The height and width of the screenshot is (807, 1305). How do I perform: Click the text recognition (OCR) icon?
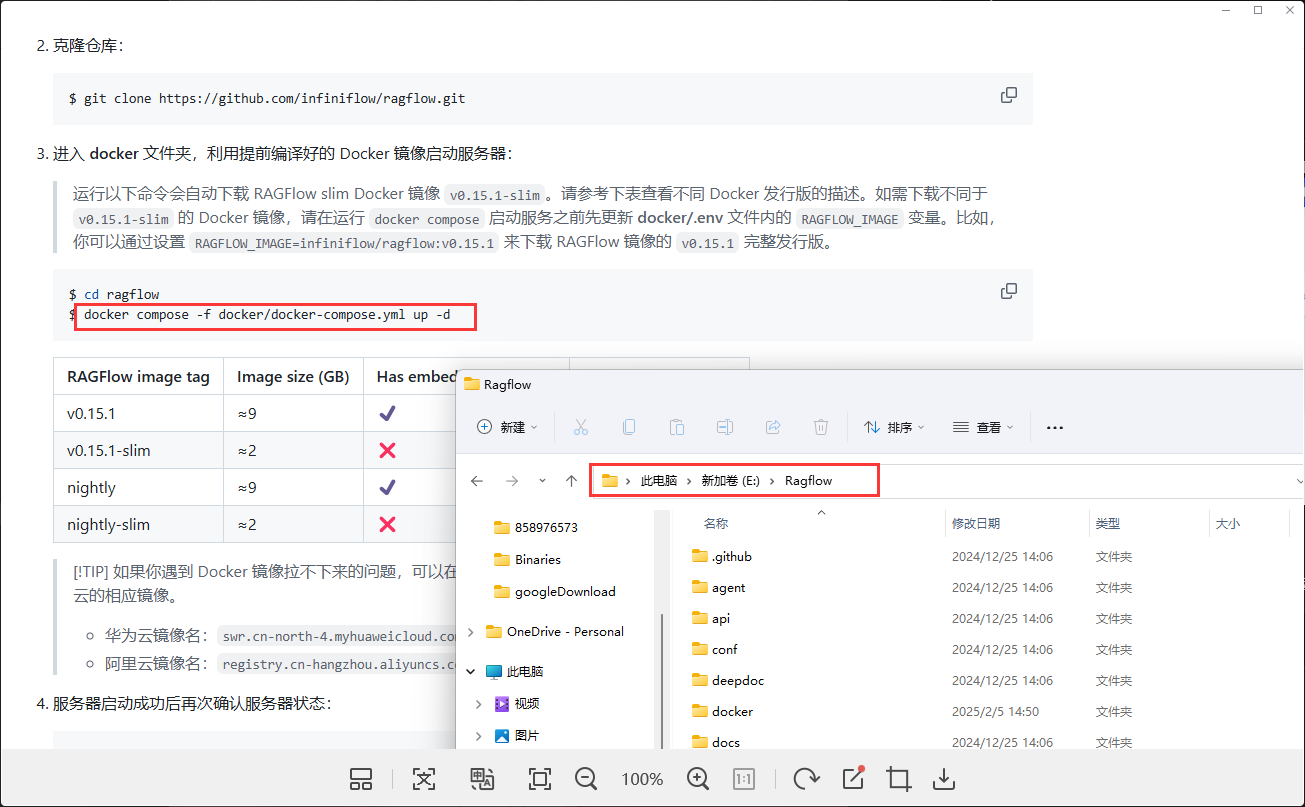pos(424,779)
